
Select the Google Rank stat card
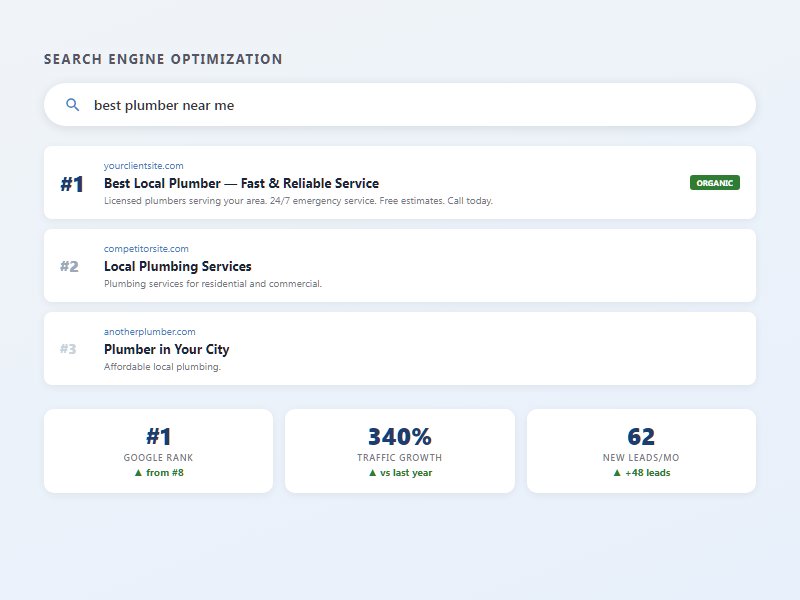(158, 451)
